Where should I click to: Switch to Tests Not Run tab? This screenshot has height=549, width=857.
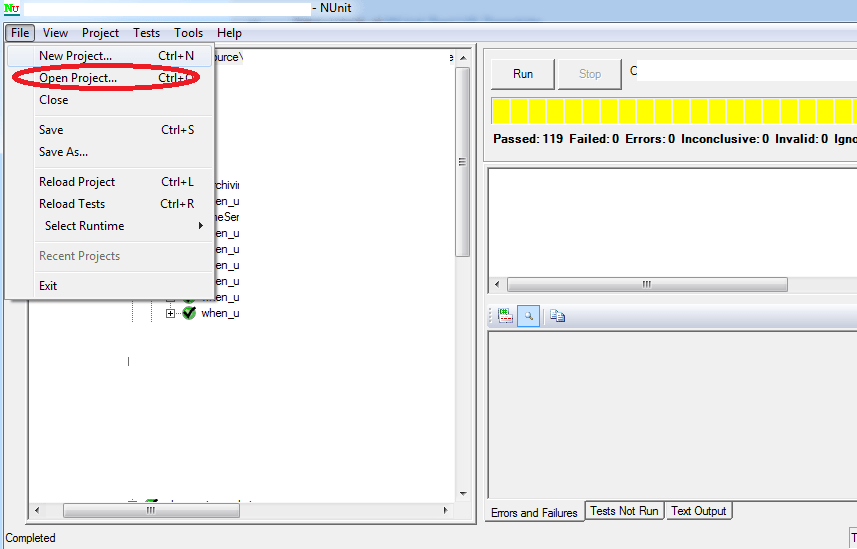[x=624, y=511]
